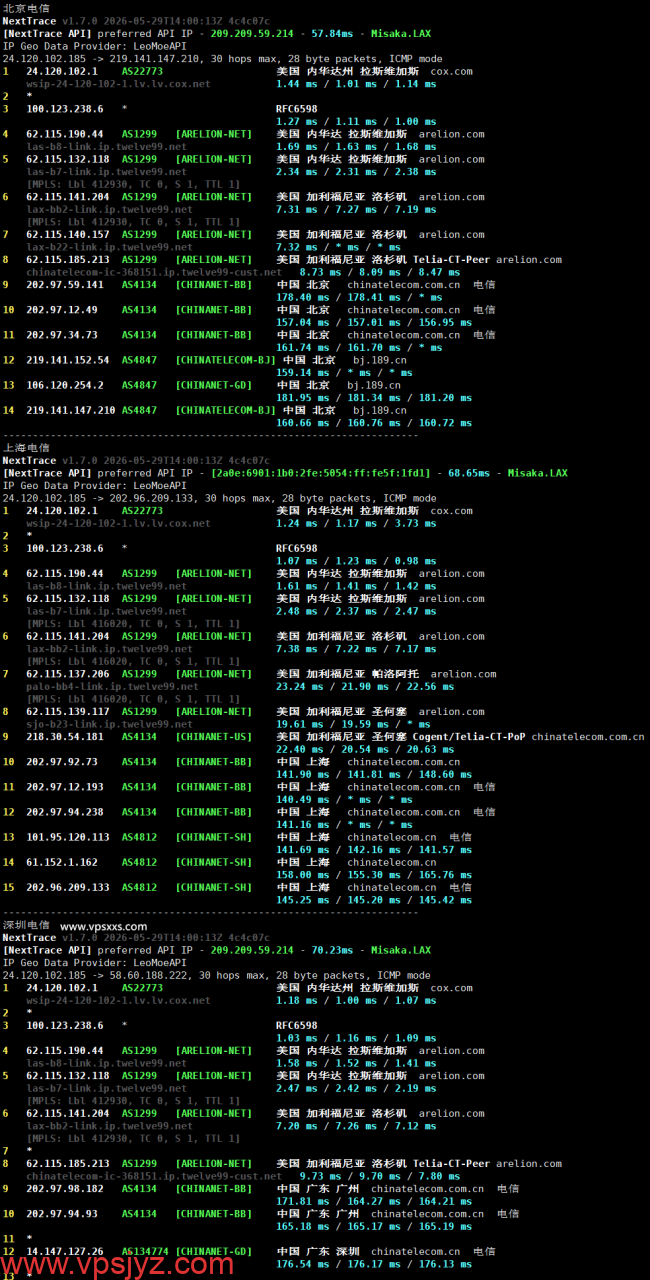Click hop IP 14.147.127.26
This screenshot has width=650, height=1280.
(64, 1251)
